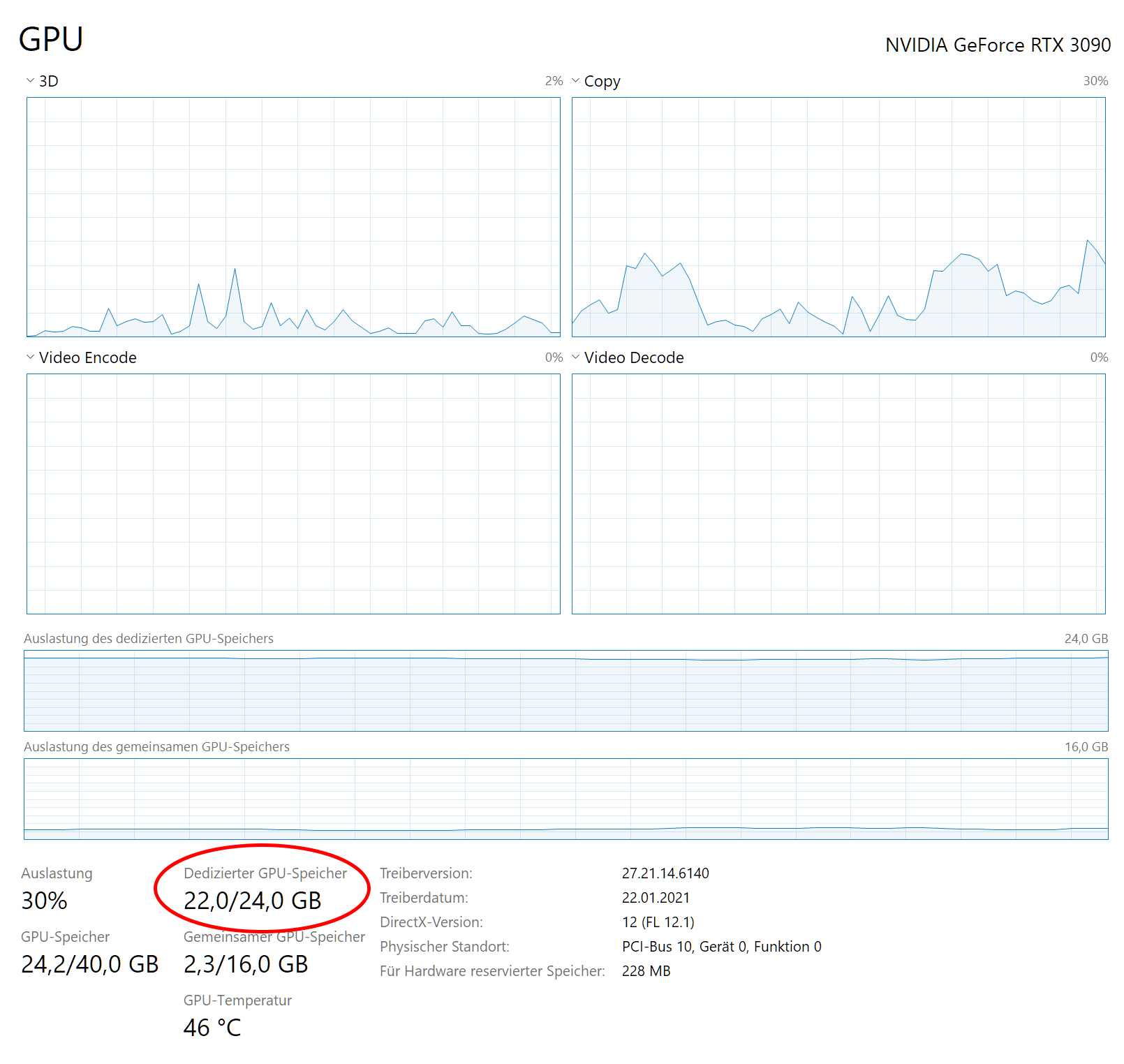The width and height of the screenshot is (1124, 1064).
Task: Select NVIDIA GeForce RTX 3090 label
Action: [998, 45]
